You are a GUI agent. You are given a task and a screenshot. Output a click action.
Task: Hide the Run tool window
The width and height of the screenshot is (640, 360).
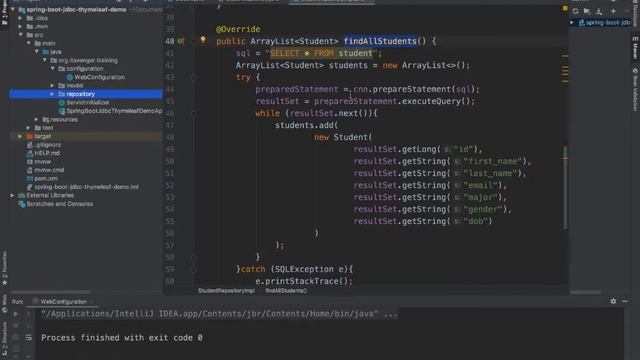(x=625, y=301)
